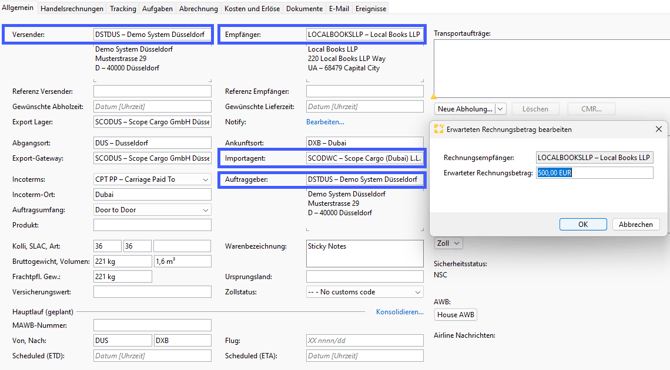Click the CMR button

591,109
